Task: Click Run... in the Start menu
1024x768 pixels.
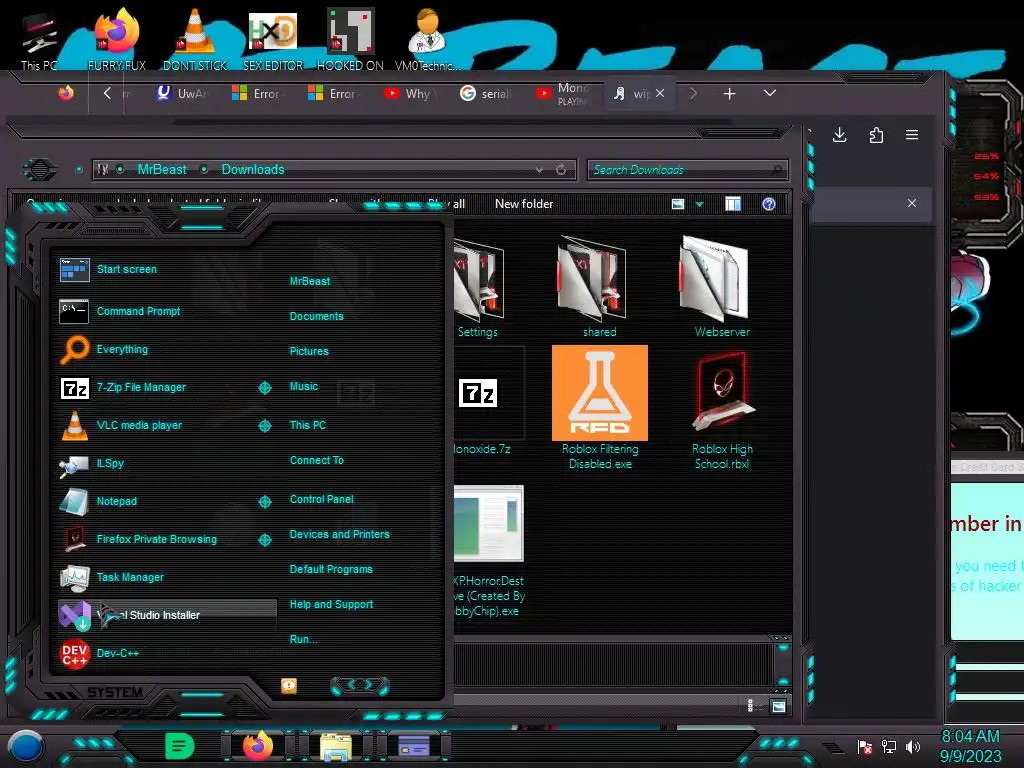Action: [303, 639]
